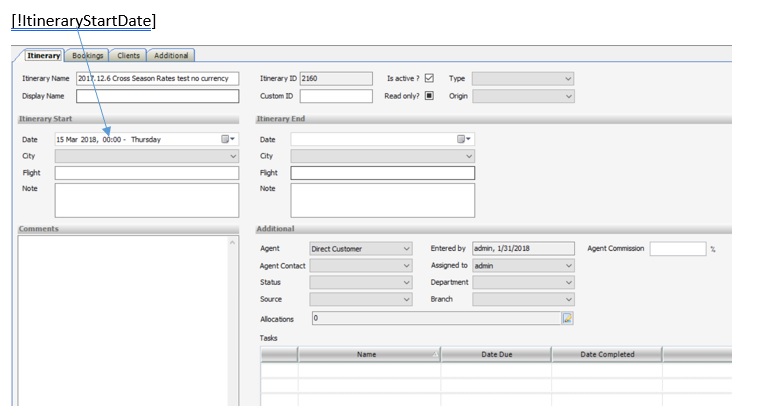
Task: Click the Allocations browse icon
Action: pos(567,319)
